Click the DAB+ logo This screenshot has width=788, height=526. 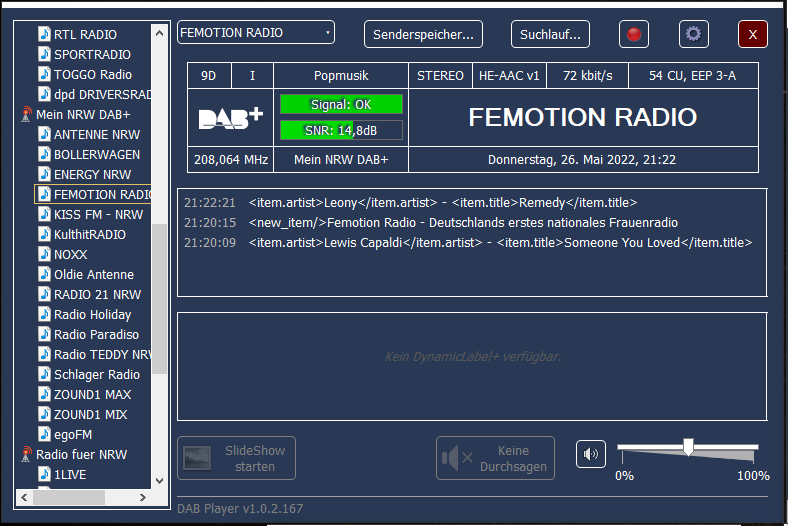(x=231, y=118)
